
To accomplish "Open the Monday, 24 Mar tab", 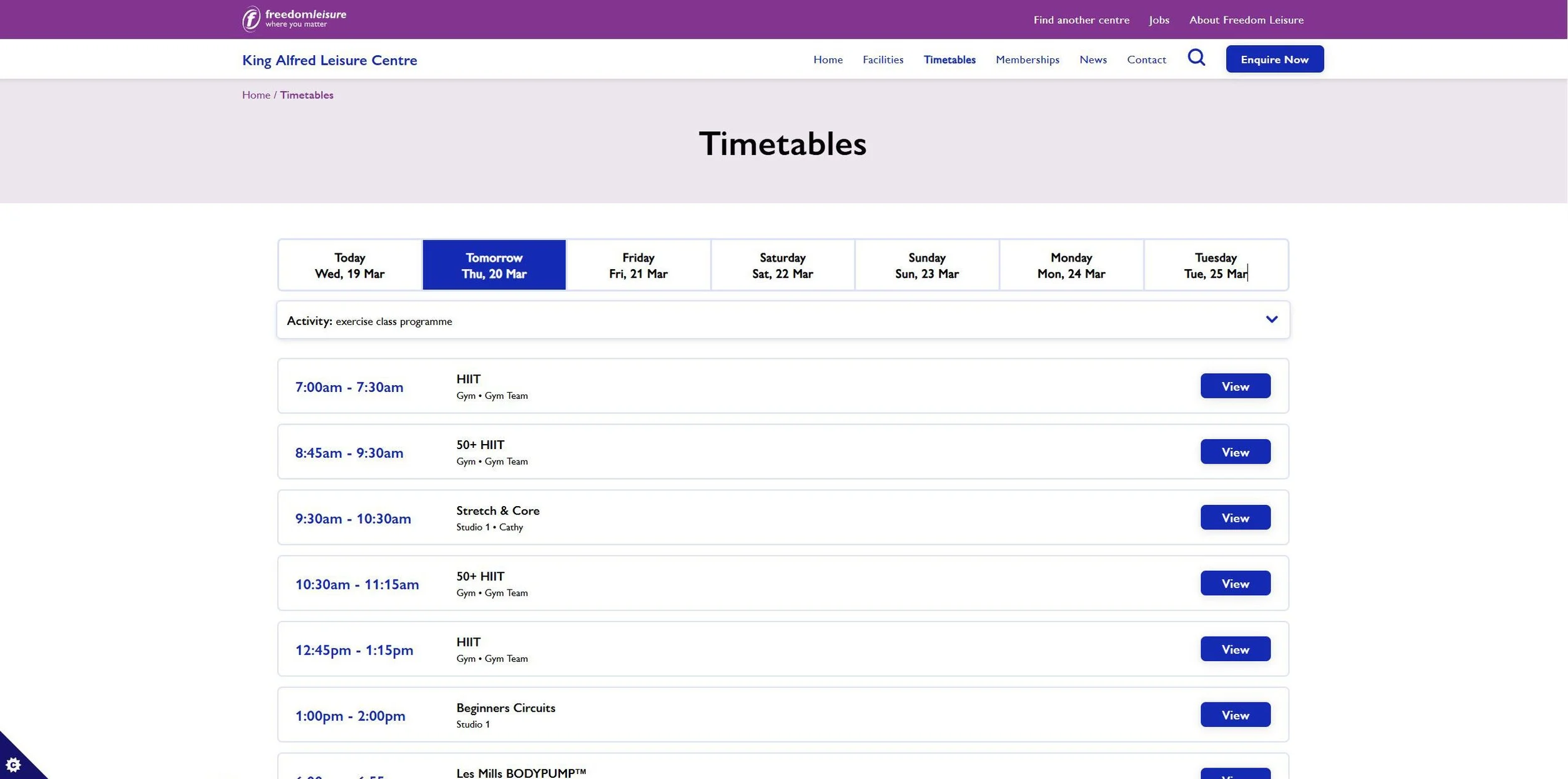I will coord(1071,265).
